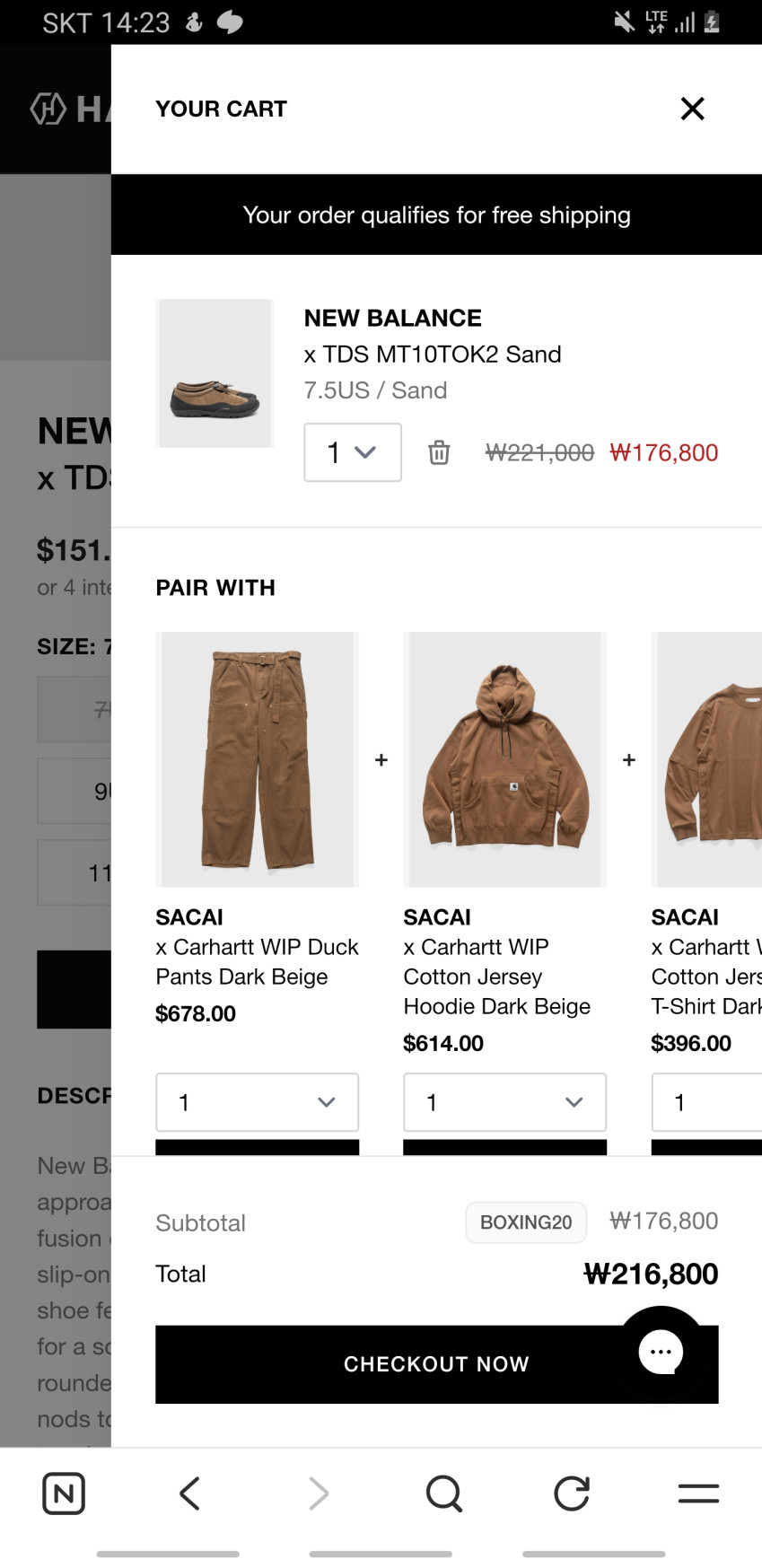The height and width of the screenshot is (1568, 762).
Task: Open the browser search icon
Action: click(x=444, y=1494)
